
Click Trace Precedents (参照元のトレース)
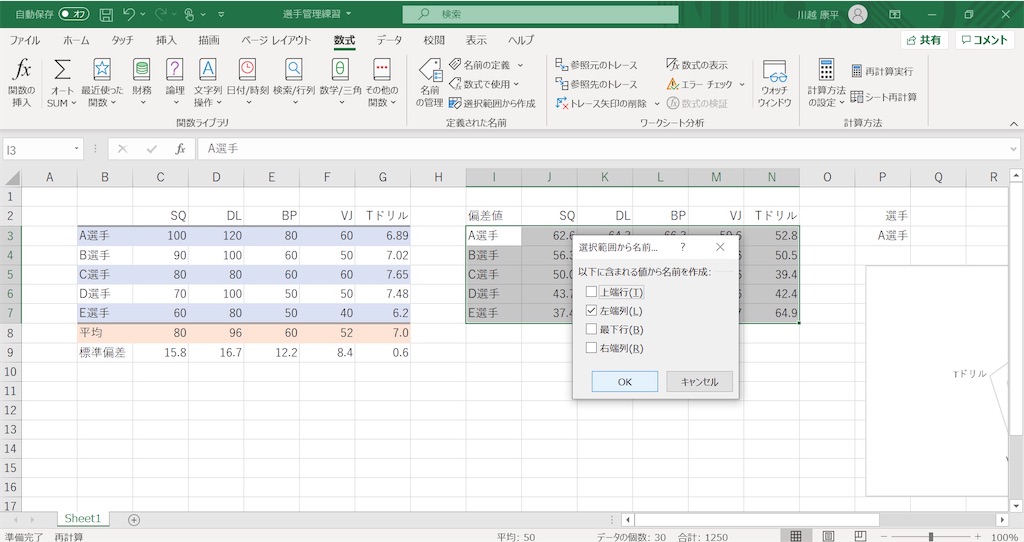coord(596,65)
